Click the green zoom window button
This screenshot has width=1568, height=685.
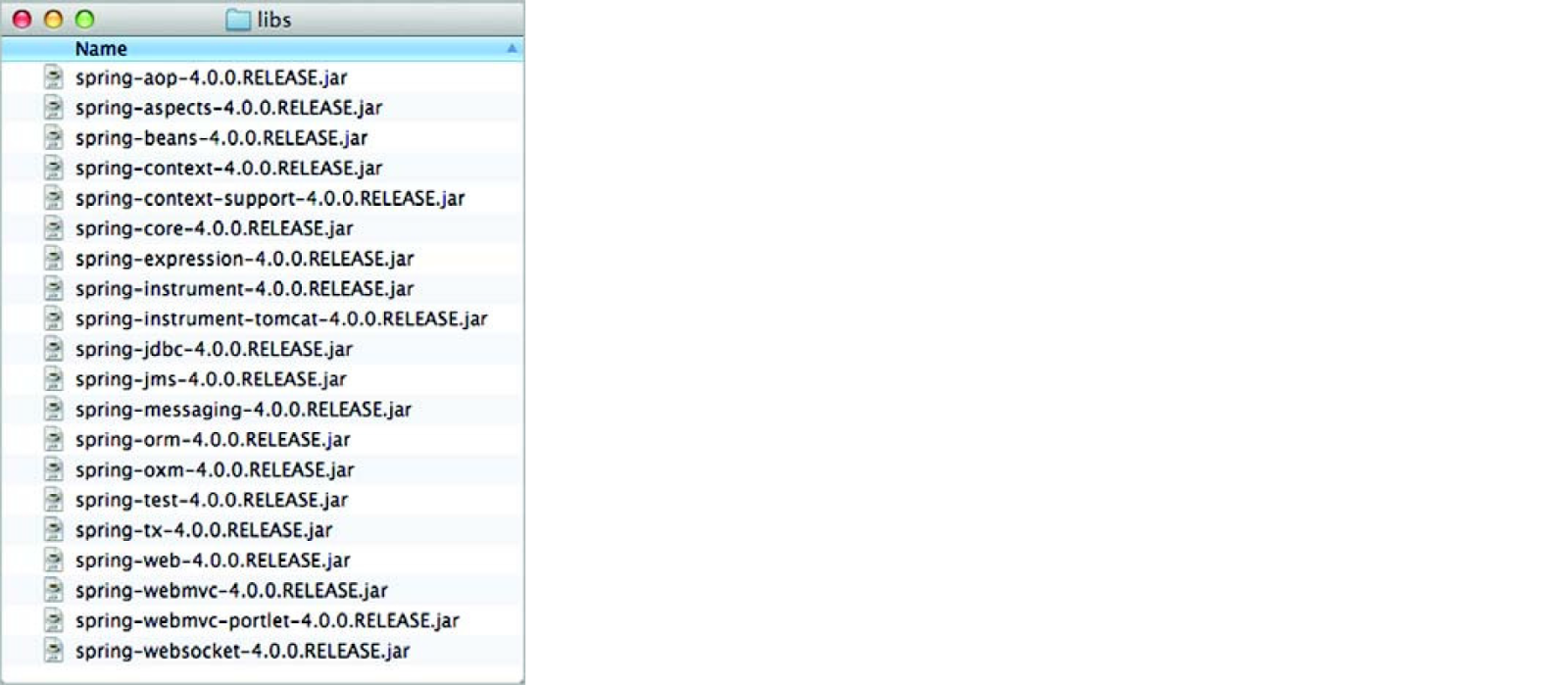coord(85,19)
